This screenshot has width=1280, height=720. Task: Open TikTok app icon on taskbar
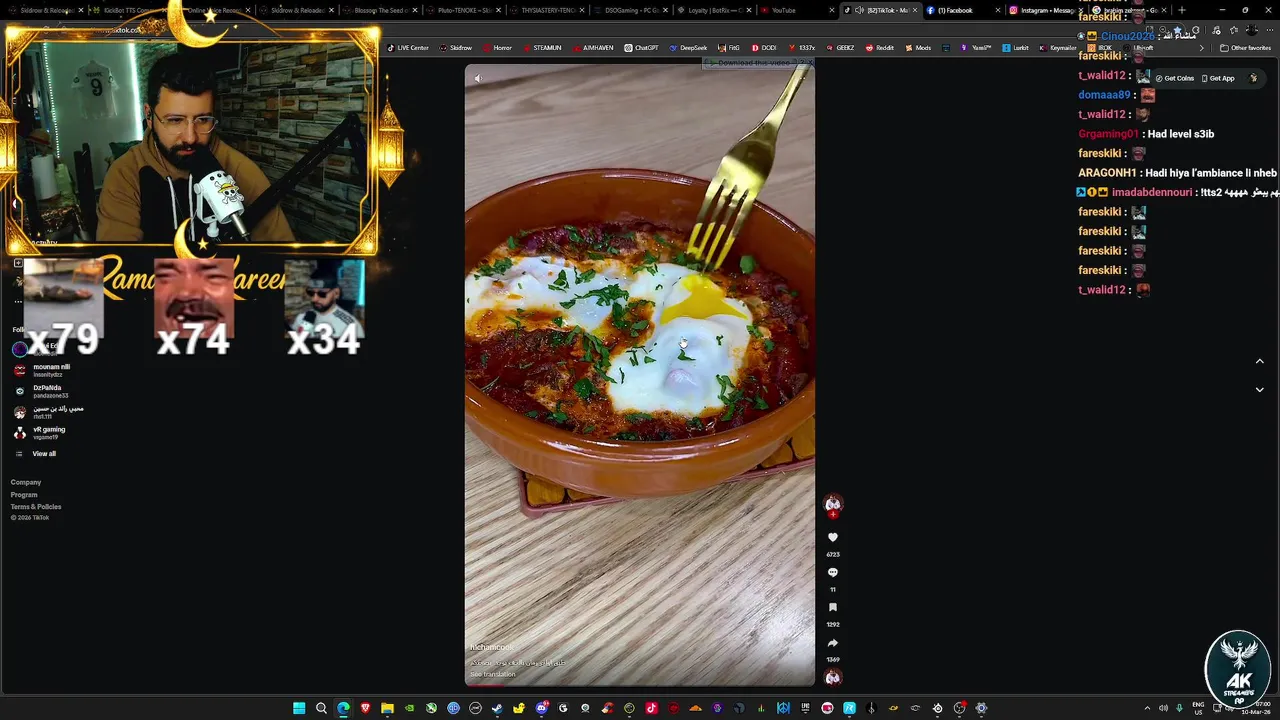651,708
